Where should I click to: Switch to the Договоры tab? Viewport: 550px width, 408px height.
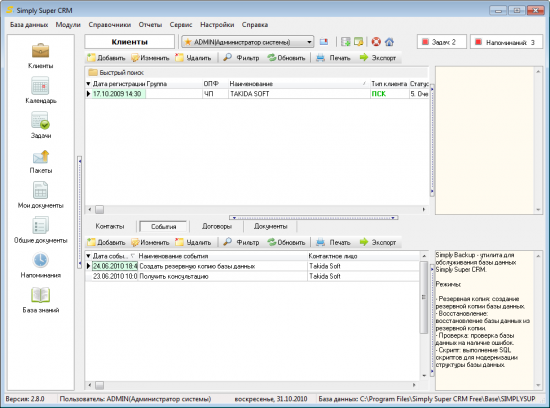[x=217, y=226]
